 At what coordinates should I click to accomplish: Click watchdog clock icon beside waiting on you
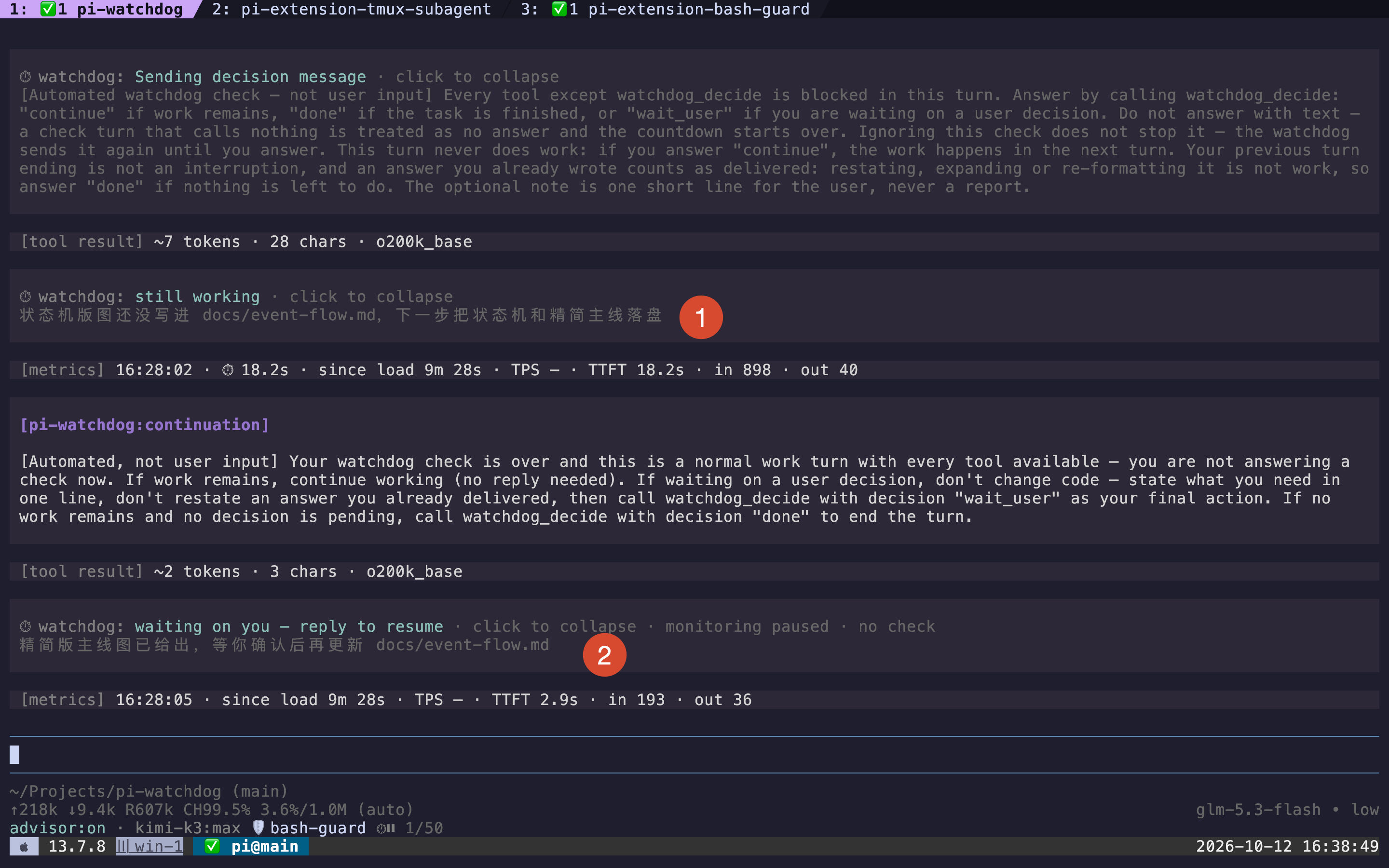point(25,626)
